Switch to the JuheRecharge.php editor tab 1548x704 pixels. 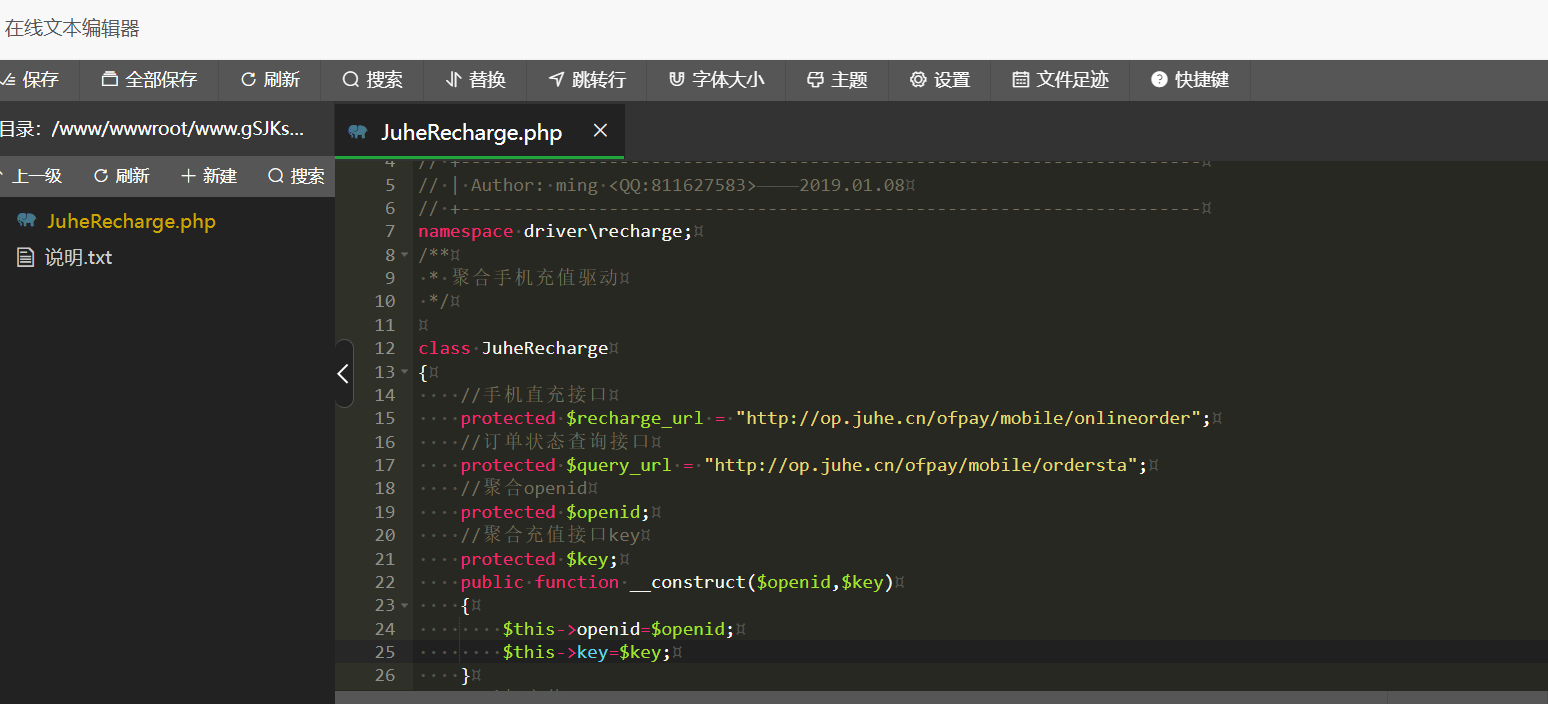pos(471,132)
